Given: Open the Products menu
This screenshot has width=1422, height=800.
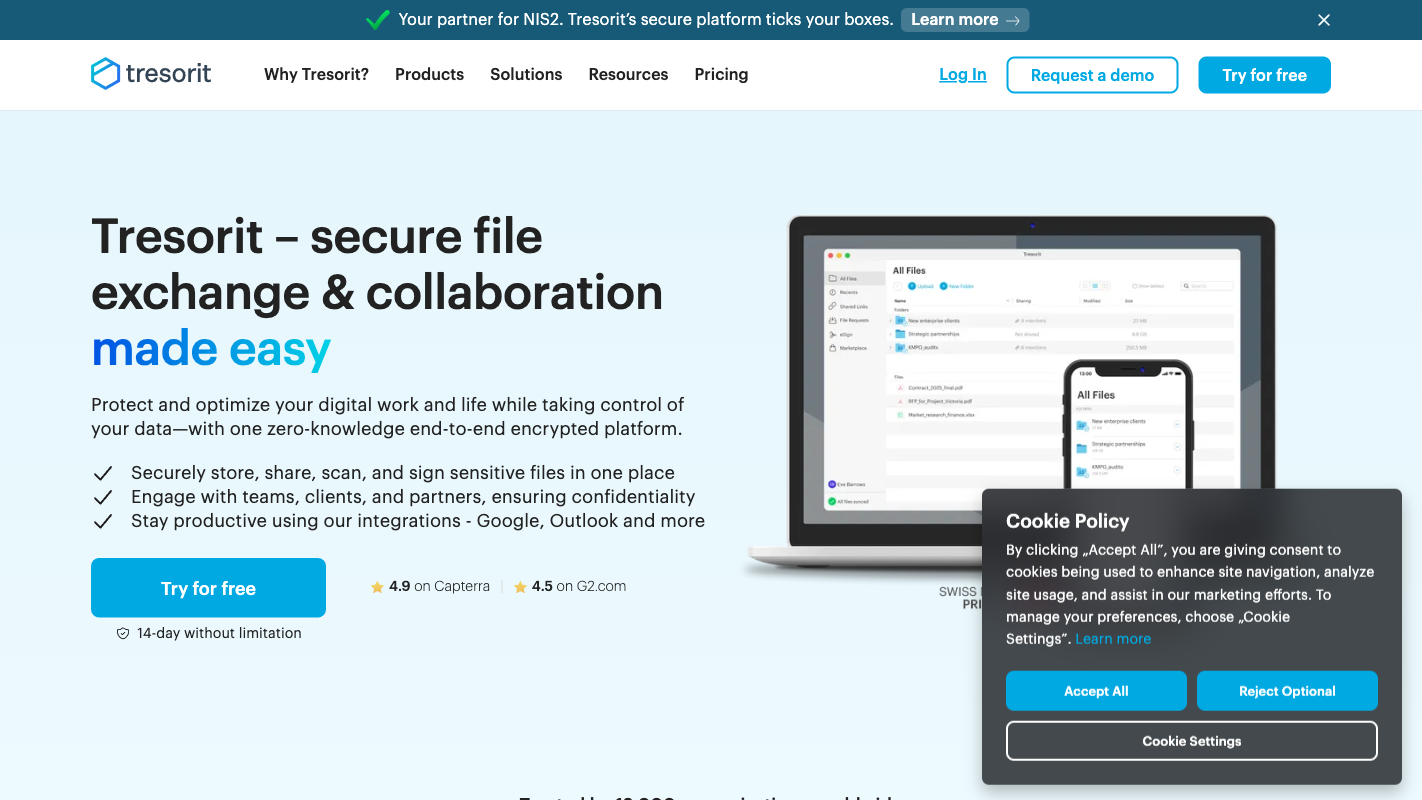Looking at the screenshot, I should (429, 74).
